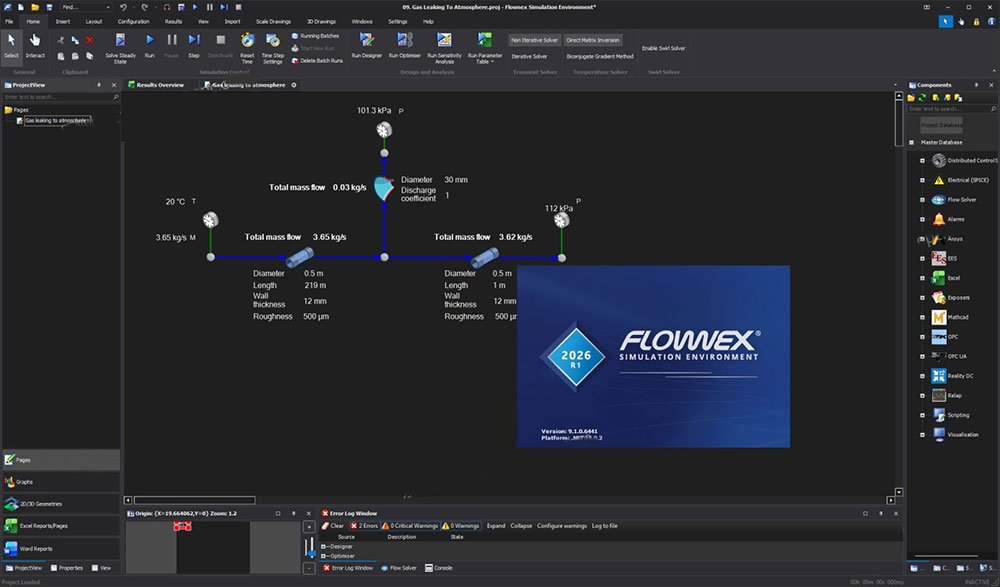Select the 112 kPa boundary condition
This screenshot has width=1000, height=587.
coord(561,220)
